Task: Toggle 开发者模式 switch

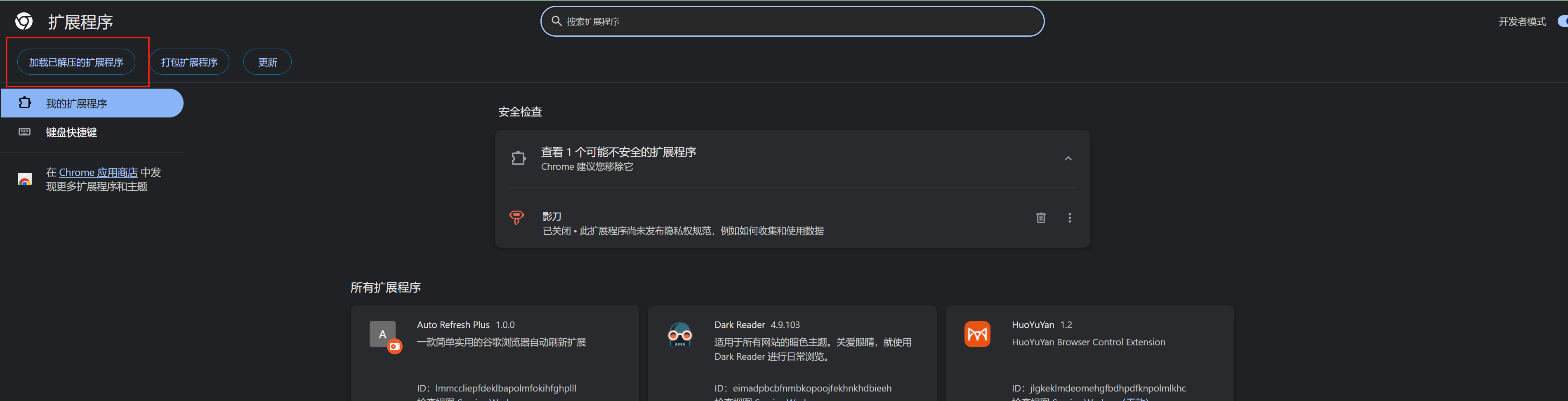Action: (x=1562, y=21)
